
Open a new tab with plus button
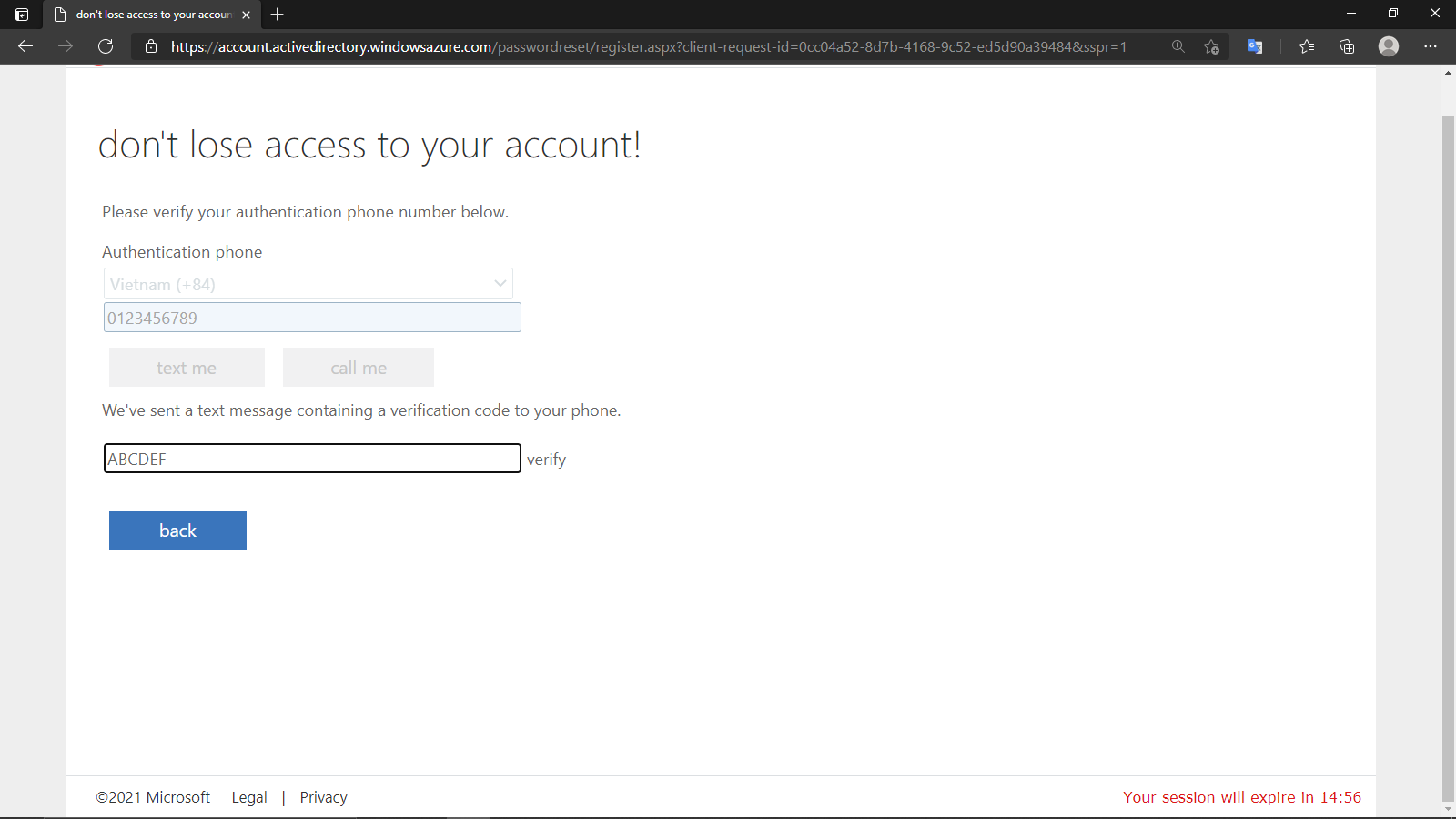(x=278, y=15)
